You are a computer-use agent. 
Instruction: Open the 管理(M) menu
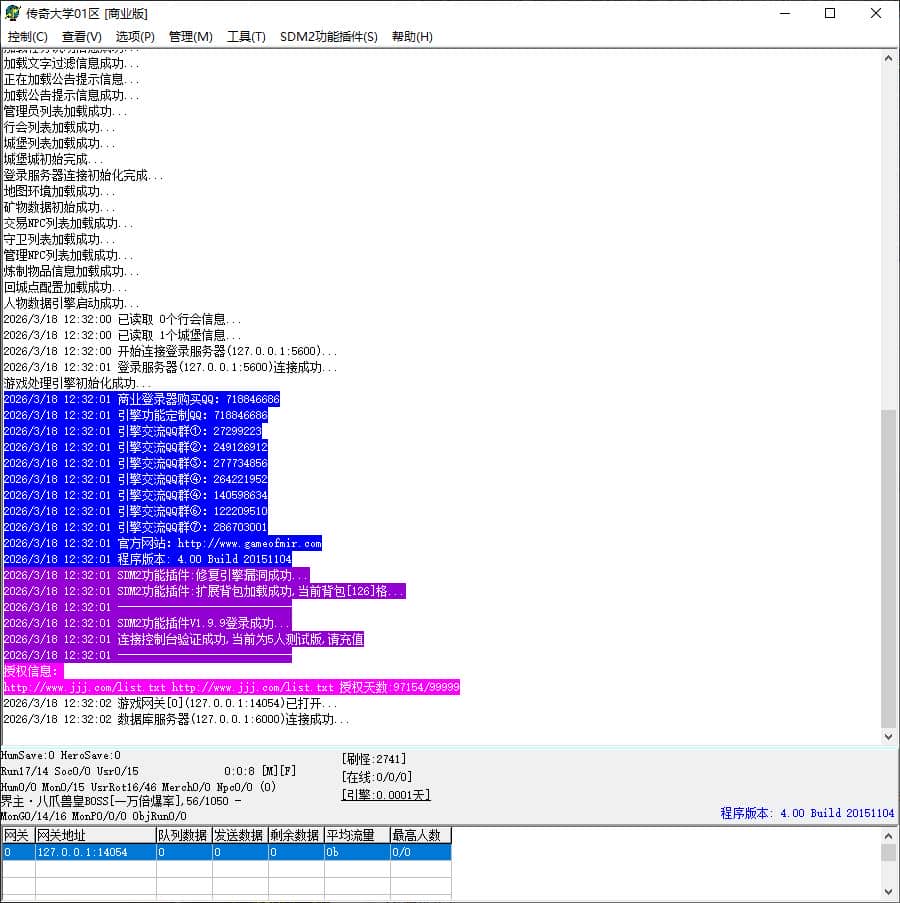coord(191,37)
